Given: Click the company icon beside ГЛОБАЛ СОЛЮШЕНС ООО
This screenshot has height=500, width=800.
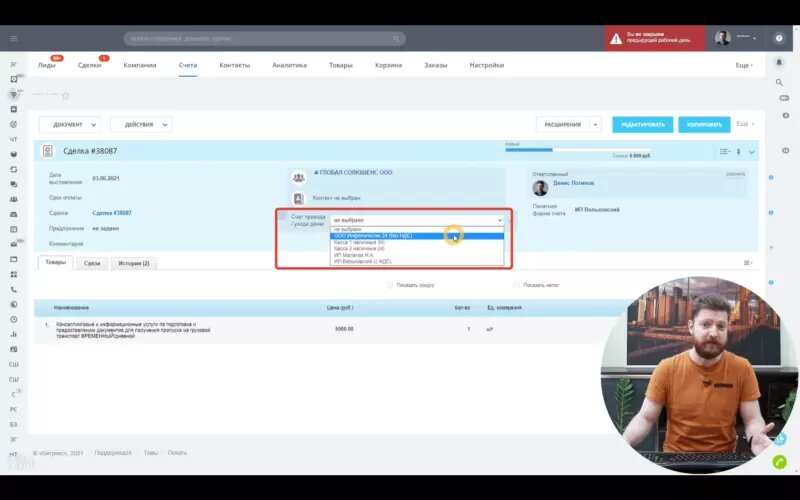Looking at the screenshot, I should 298,178.
